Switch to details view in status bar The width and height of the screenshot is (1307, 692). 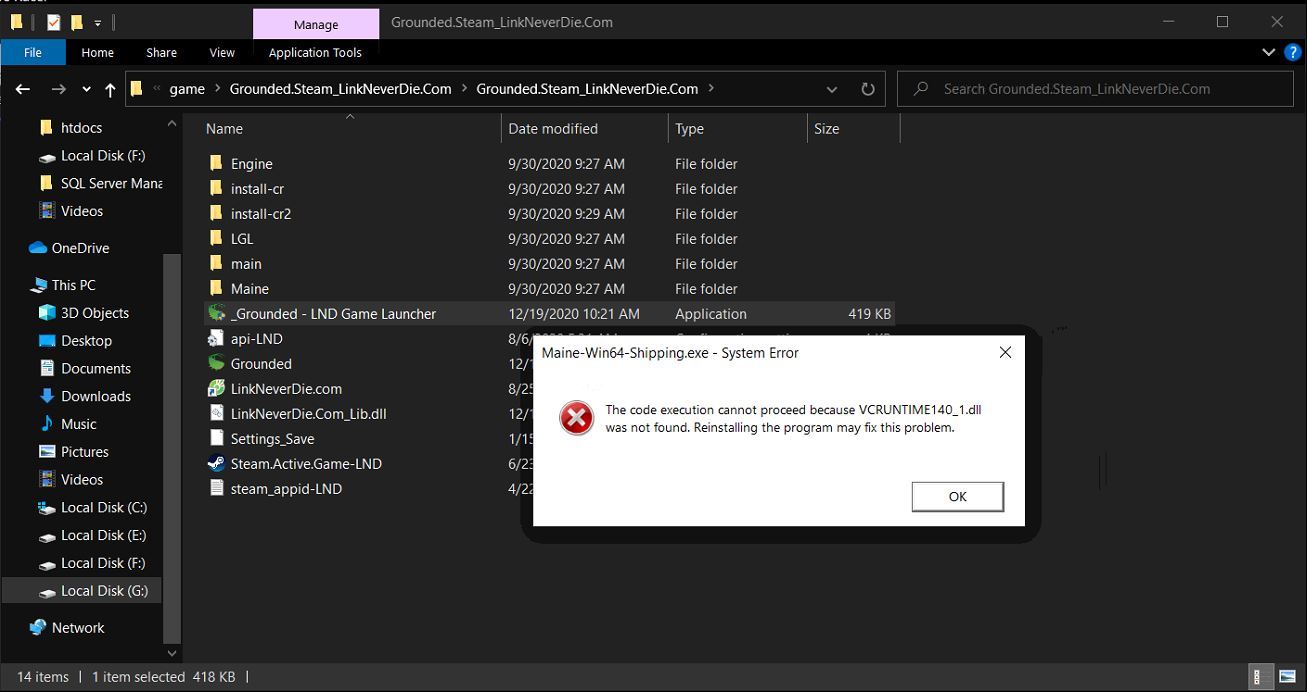tap(1259, 677)
